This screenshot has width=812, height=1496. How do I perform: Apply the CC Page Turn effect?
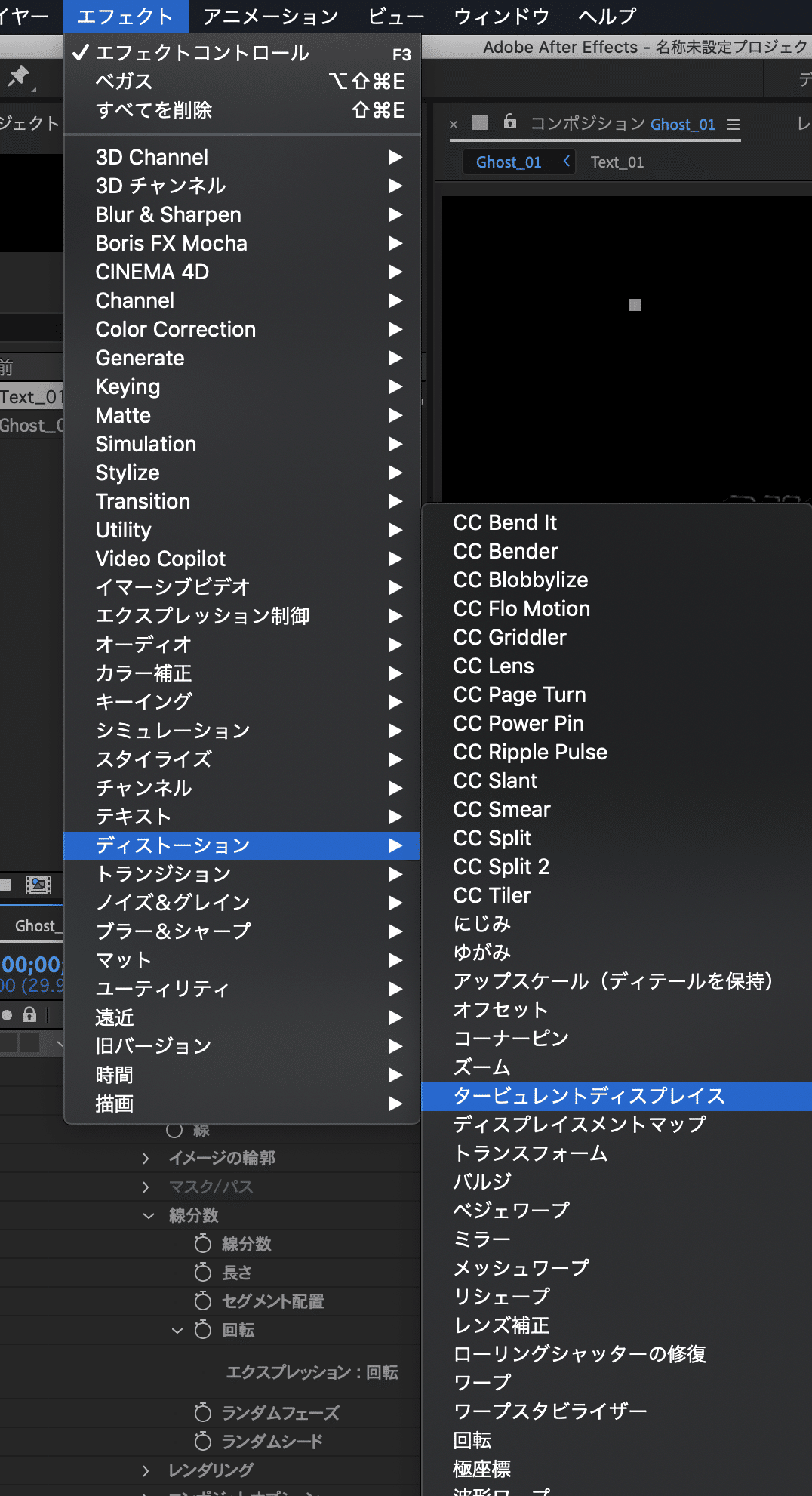(x=617, y=694)
